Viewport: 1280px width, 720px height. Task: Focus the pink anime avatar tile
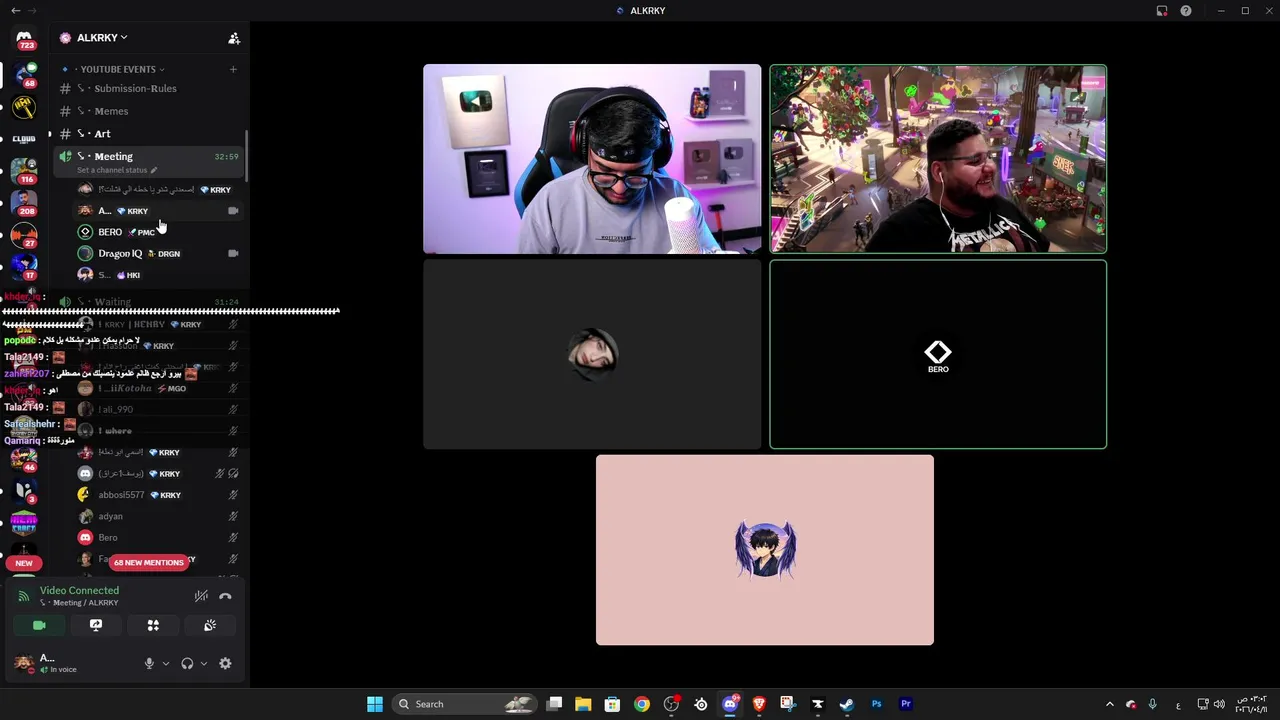[765, 550]
